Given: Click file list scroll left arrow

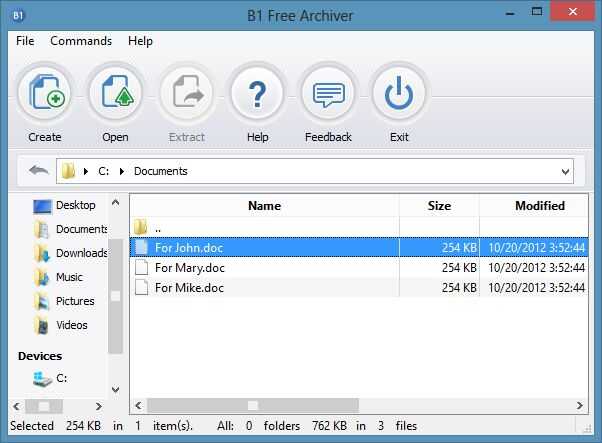Looking at the screenshot, I should coord(138,405).
